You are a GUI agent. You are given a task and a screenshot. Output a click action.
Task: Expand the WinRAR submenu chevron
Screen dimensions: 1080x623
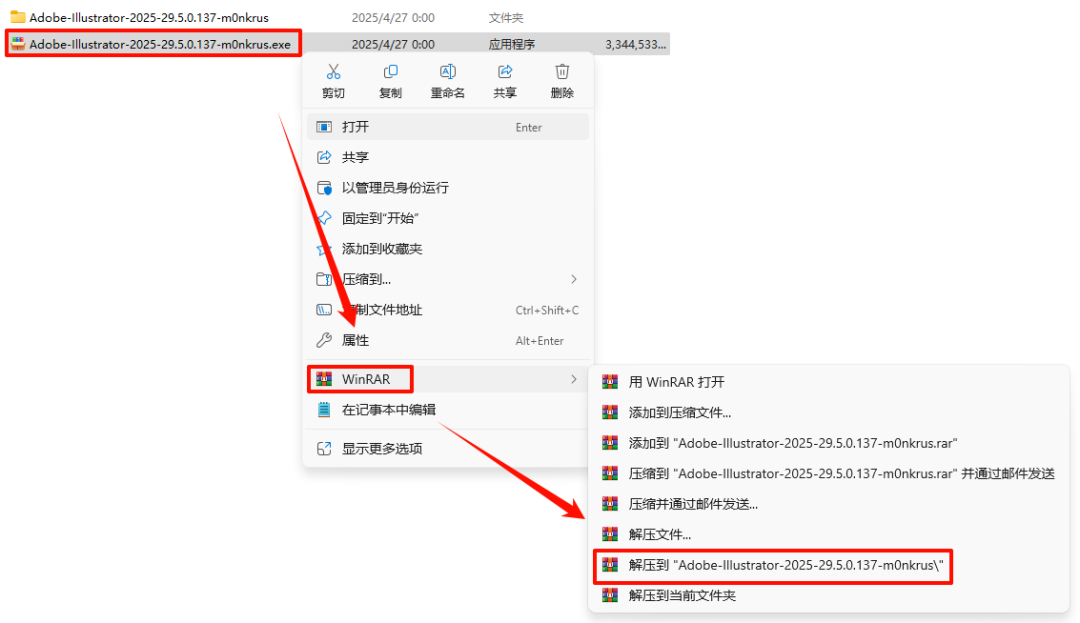(573, 379)
